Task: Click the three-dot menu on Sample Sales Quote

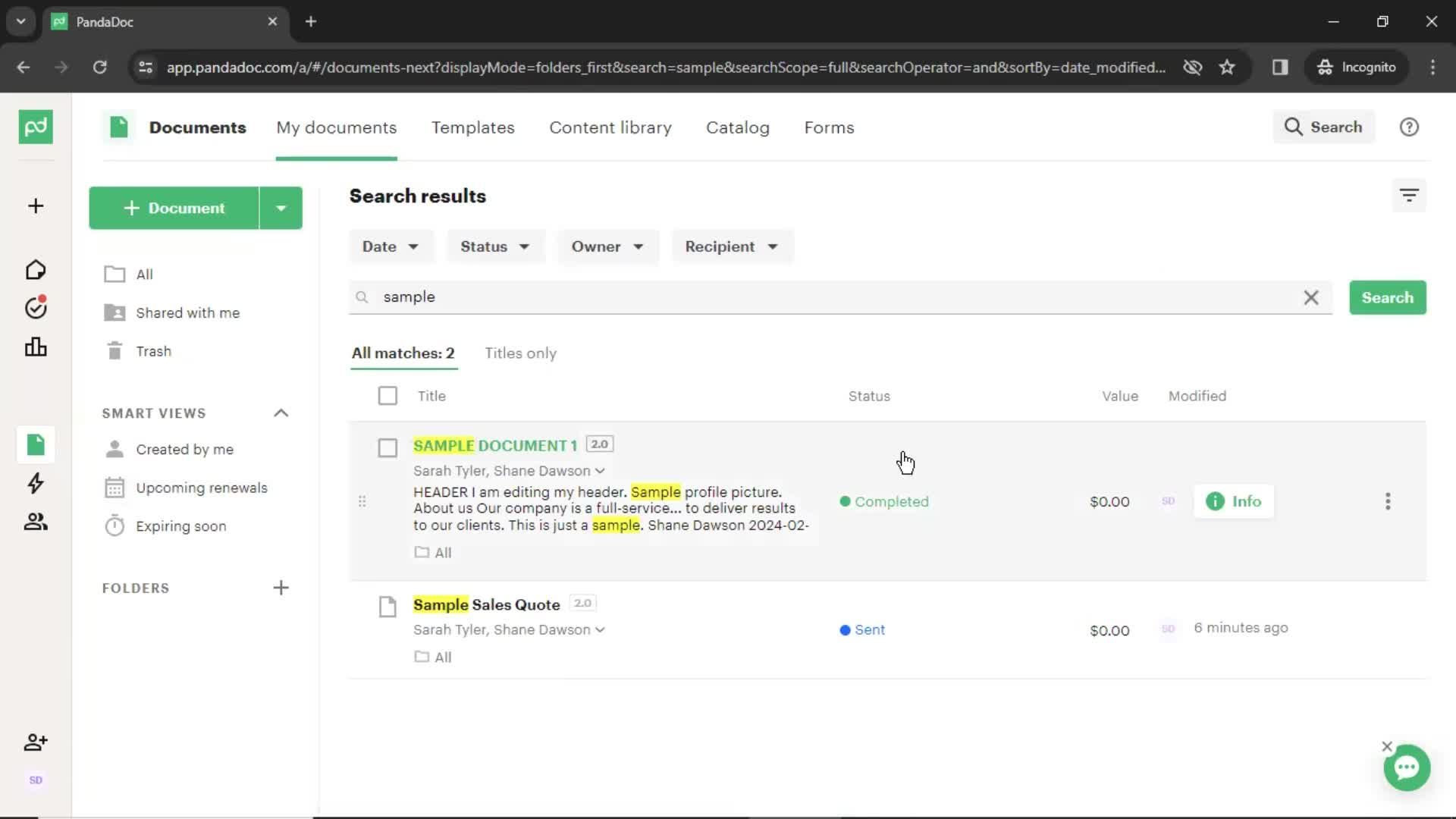Action: (x=1388, y=629)
